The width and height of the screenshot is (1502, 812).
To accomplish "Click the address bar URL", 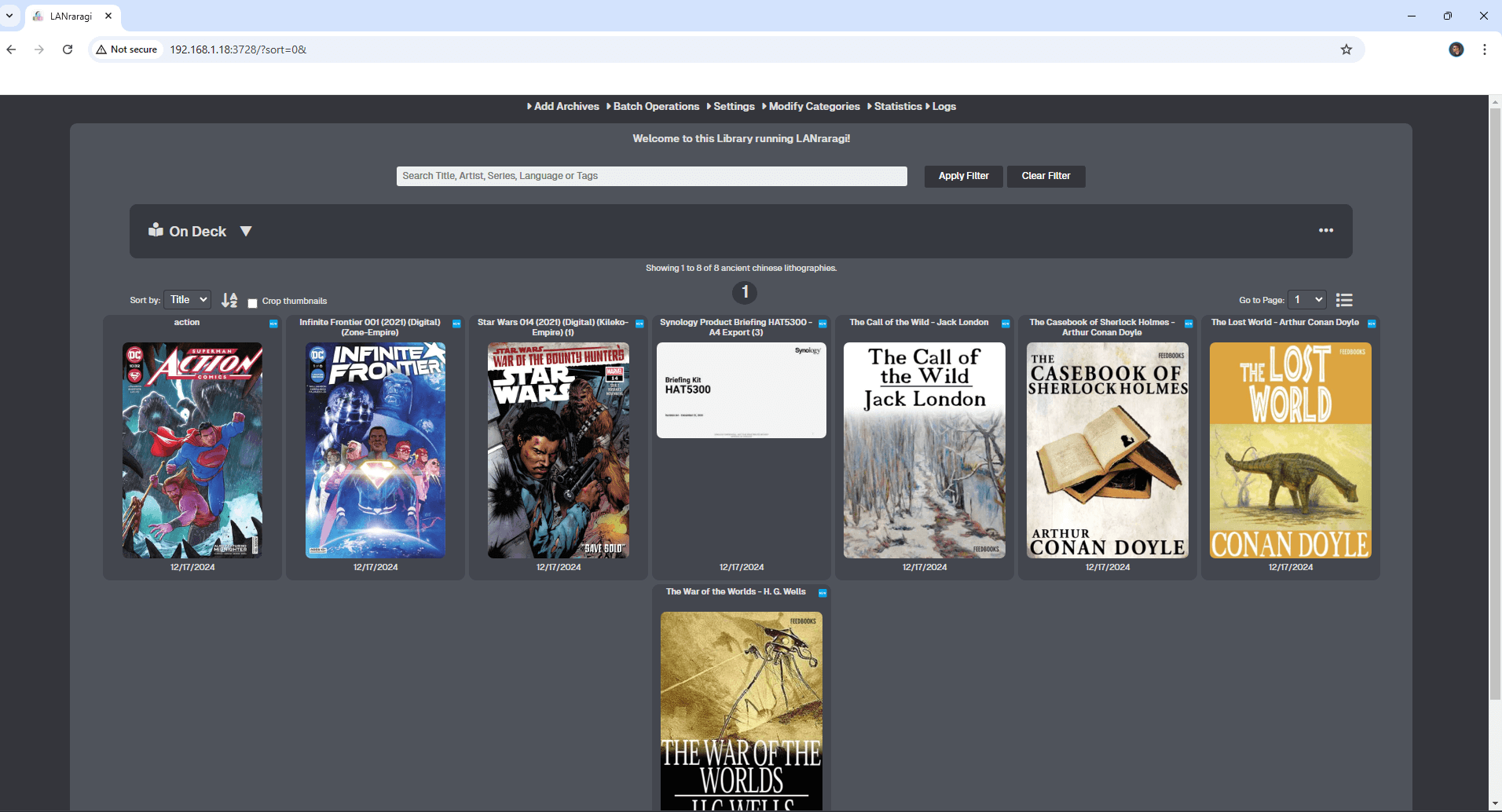I will coord(238,49).
